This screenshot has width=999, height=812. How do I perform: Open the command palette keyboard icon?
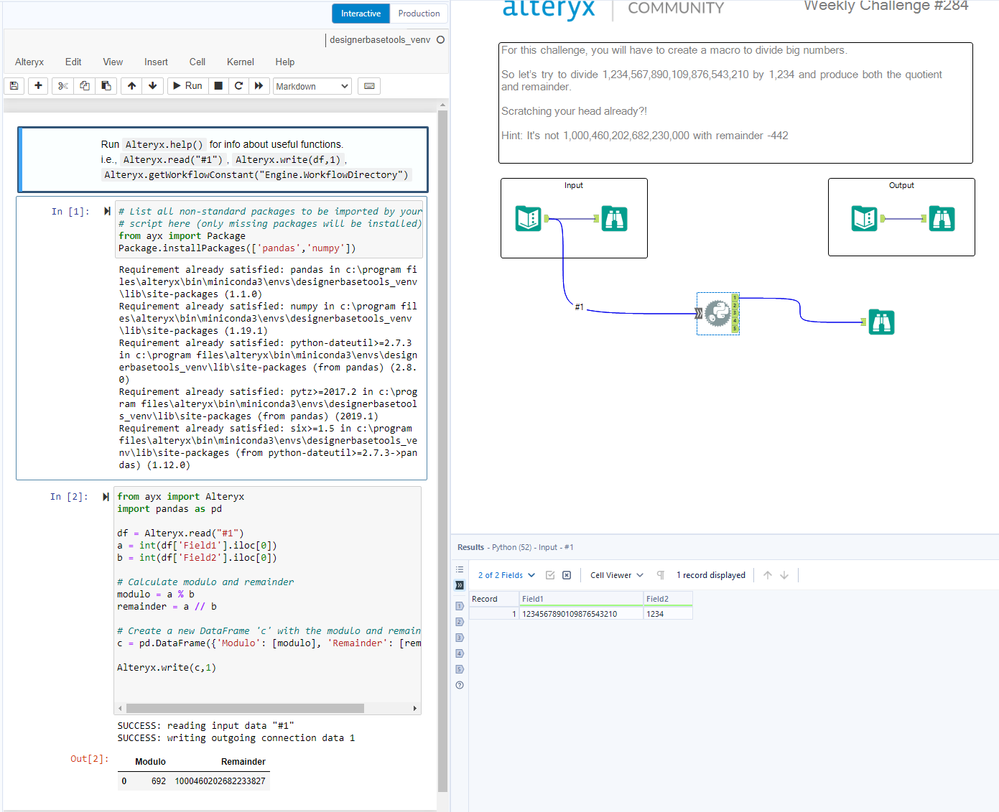[370, 86]
